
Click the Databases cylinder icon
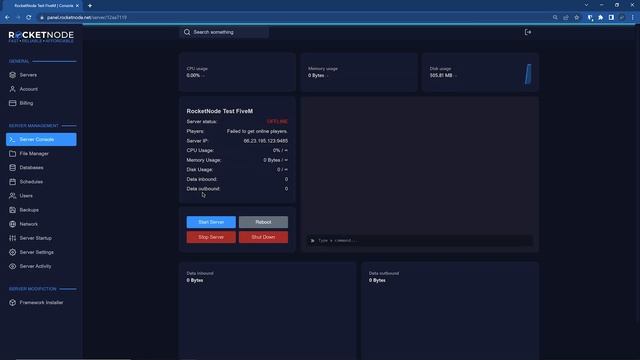pos(13,168)
